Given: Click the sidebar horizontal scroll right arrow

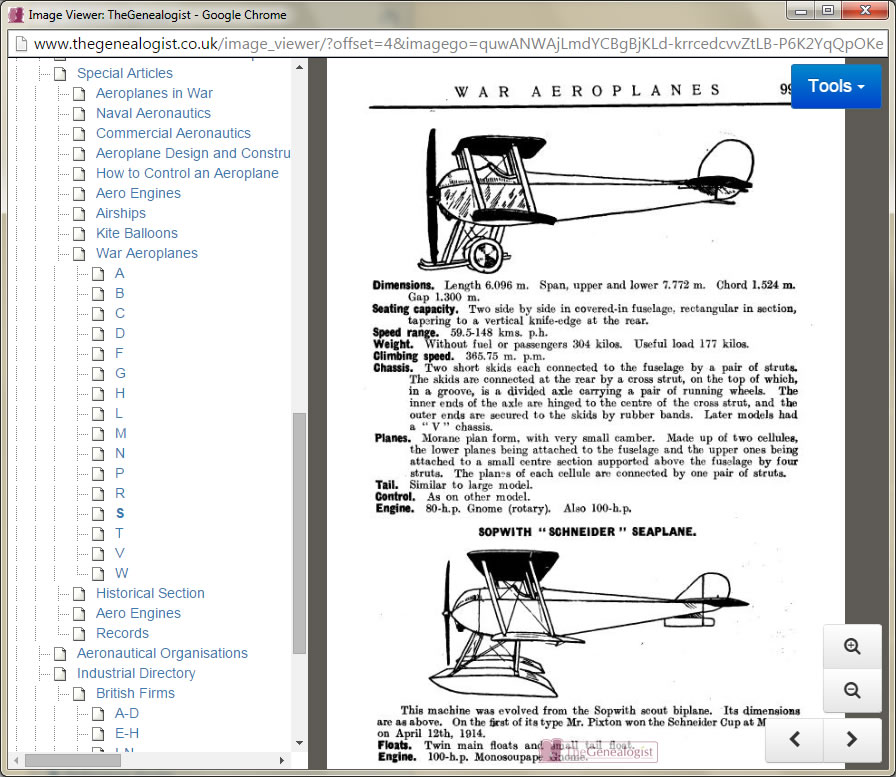Looking at the screenshot, I should click(281, 760).
